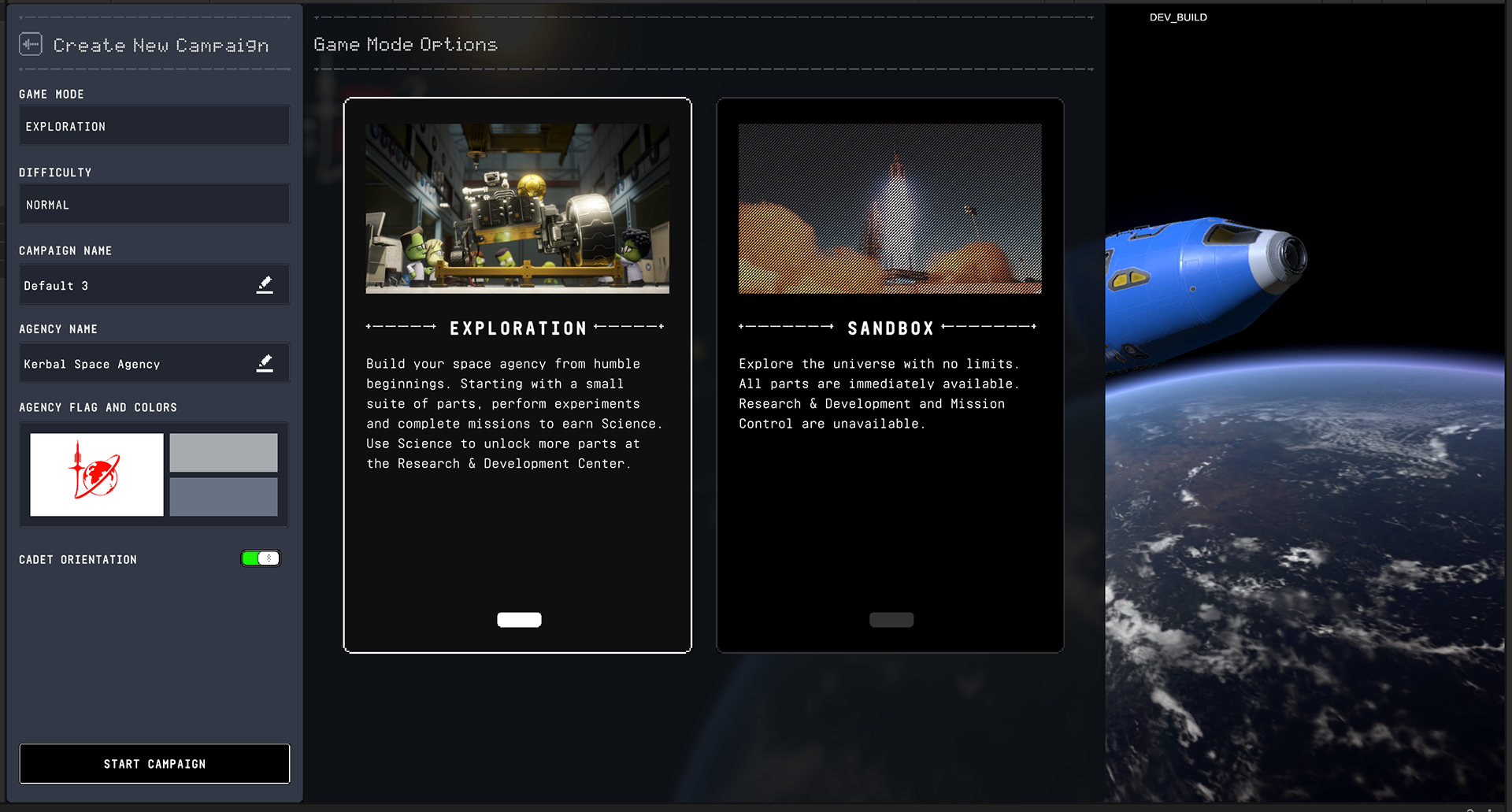This screenshot has width=1512, height=812.
Task: Click the Sandbox description text
Action: click(879, 394)
